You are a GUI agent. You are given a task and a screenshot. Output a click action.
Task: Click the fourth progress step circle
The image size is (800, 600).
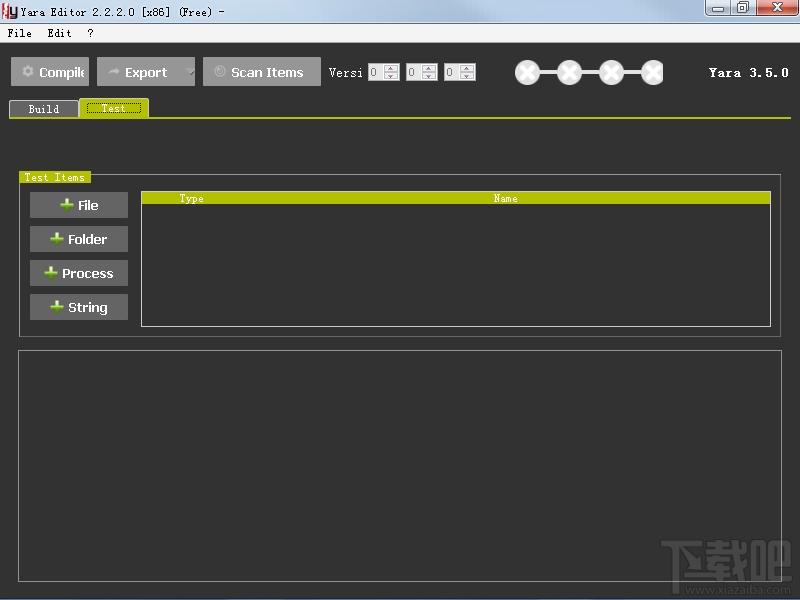(x=652, y=72)
